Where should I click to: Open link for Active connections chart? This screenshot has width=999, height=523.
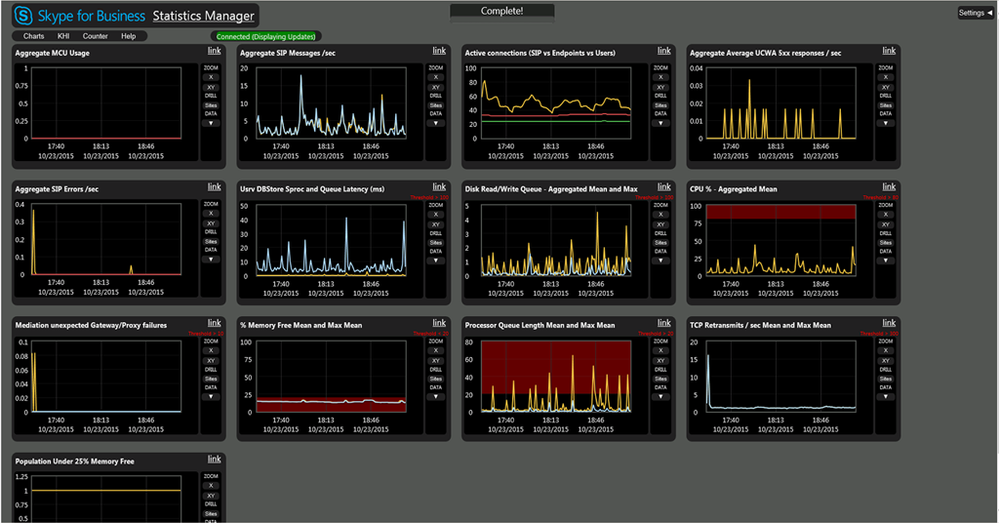pos(664,51)
